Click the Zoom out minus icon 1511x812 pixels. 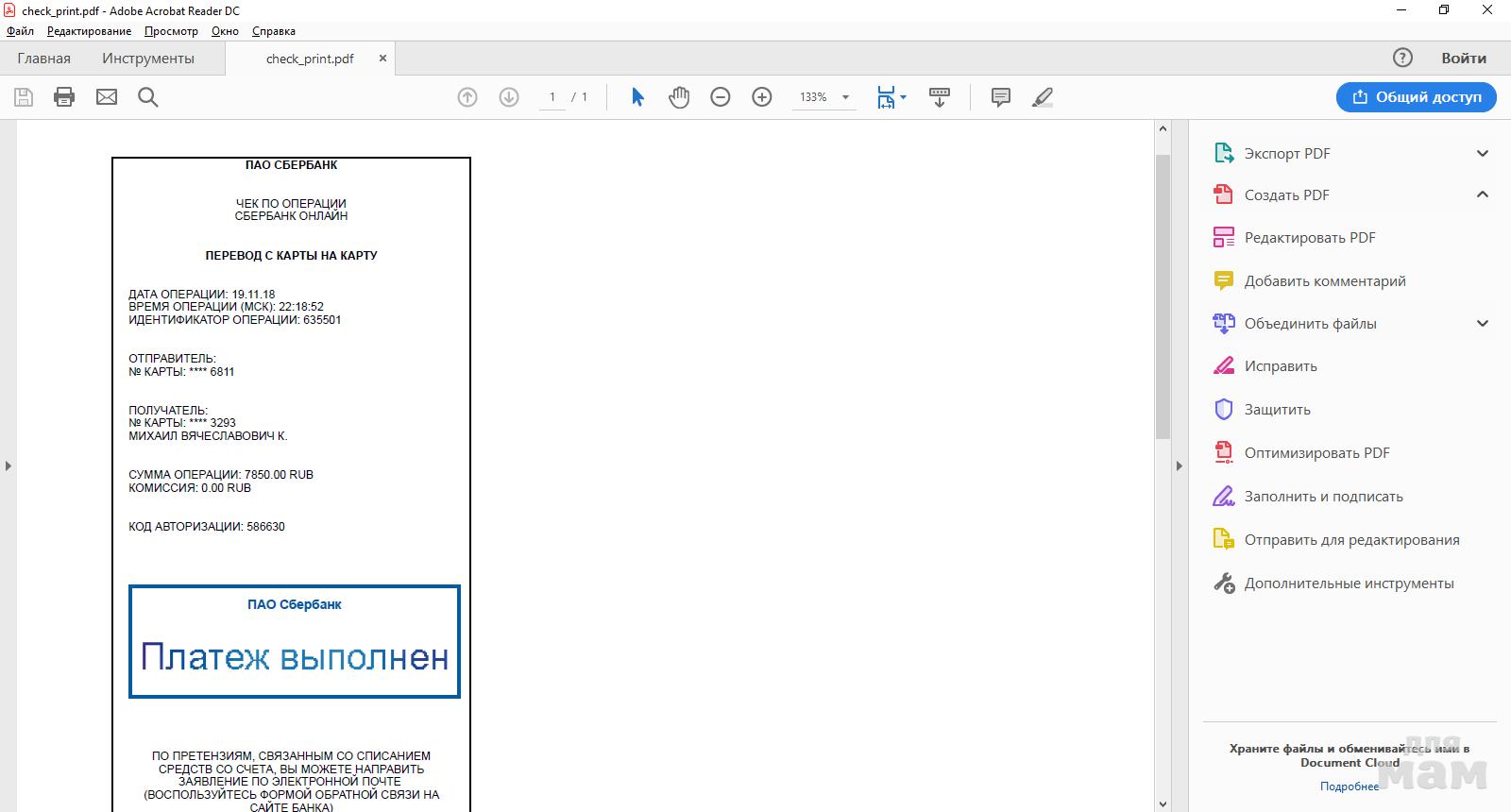721,97
